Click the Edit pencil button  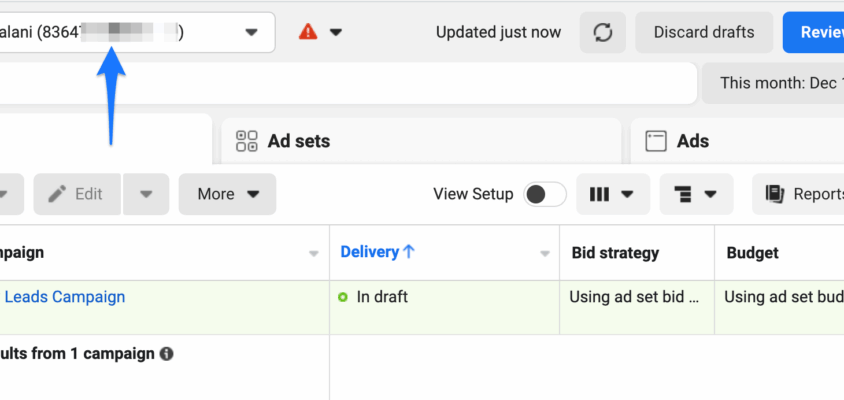tap(77, 194)
